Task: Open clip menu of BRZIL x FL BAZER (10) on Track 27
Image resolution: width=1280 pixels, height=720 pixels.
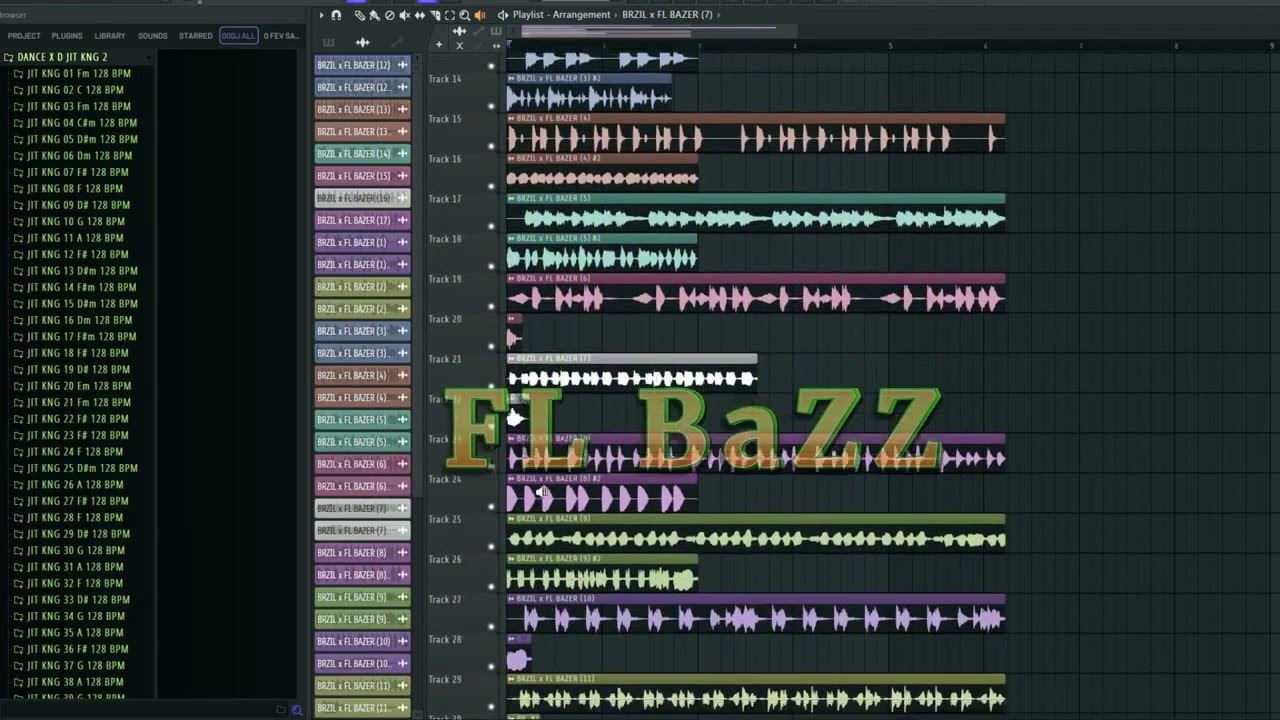Action: click(x=511, y=598)
